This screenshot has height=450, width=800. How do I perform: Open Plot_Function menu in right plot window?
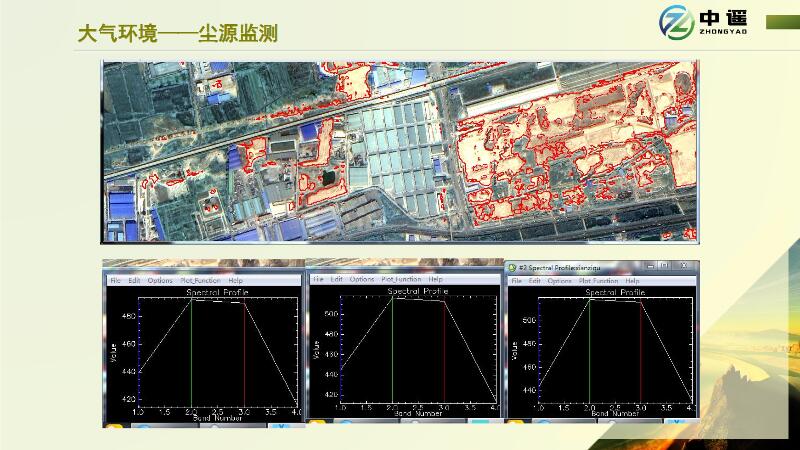[x=599, y=281]
